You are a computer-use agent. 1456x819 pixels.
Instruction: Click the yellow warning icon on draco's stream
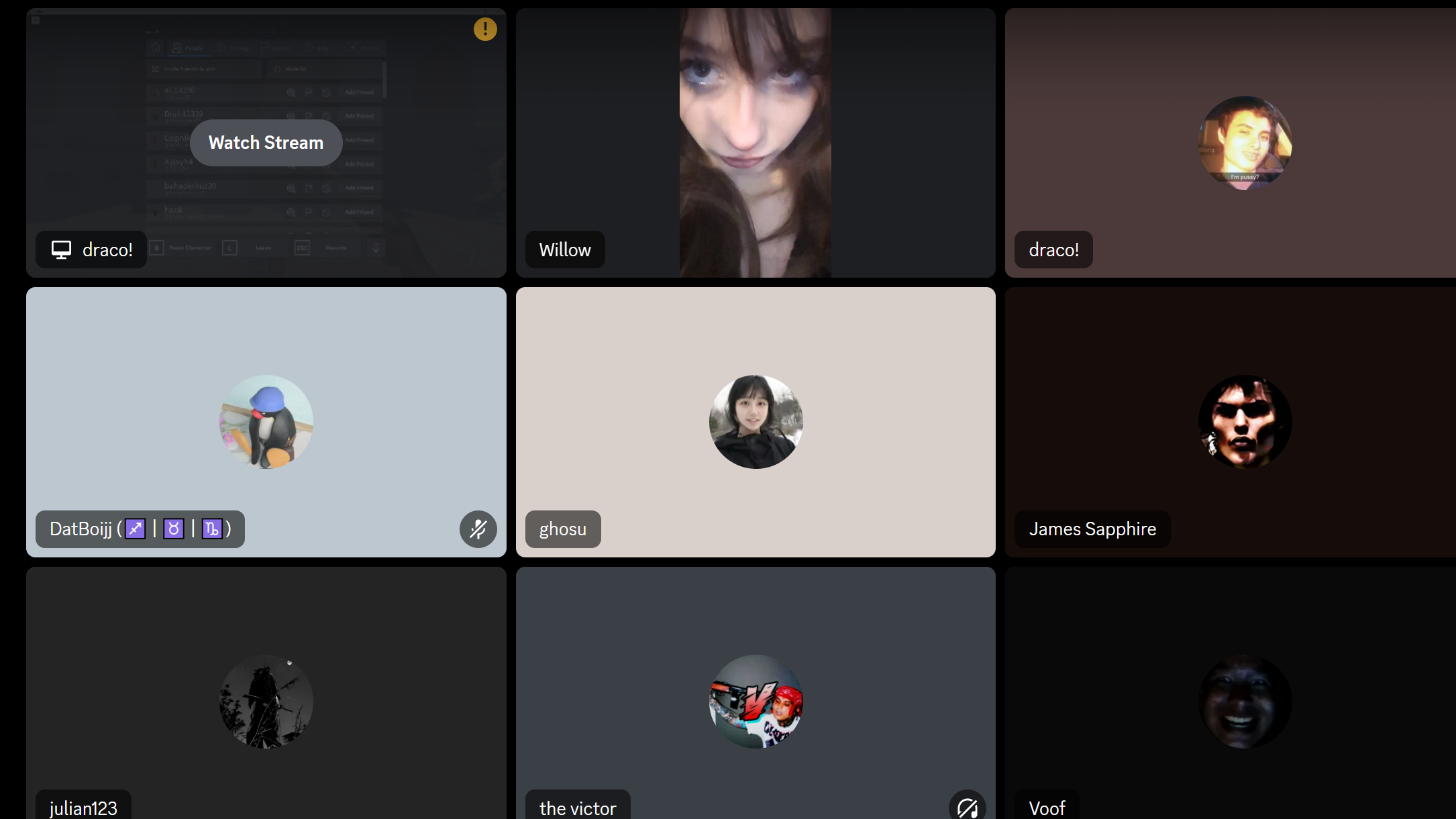tap(485, 29)
